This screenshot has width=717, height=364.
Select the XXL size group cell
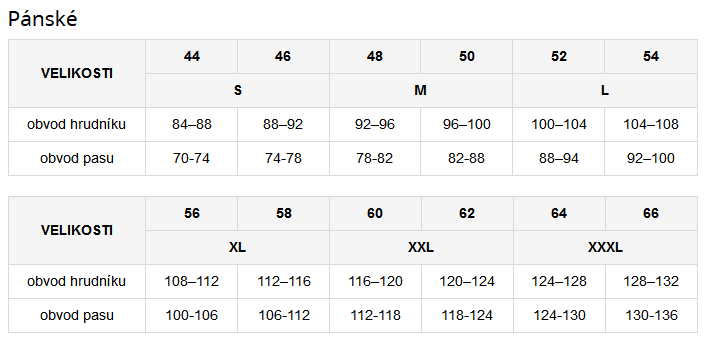coord(421,247)
